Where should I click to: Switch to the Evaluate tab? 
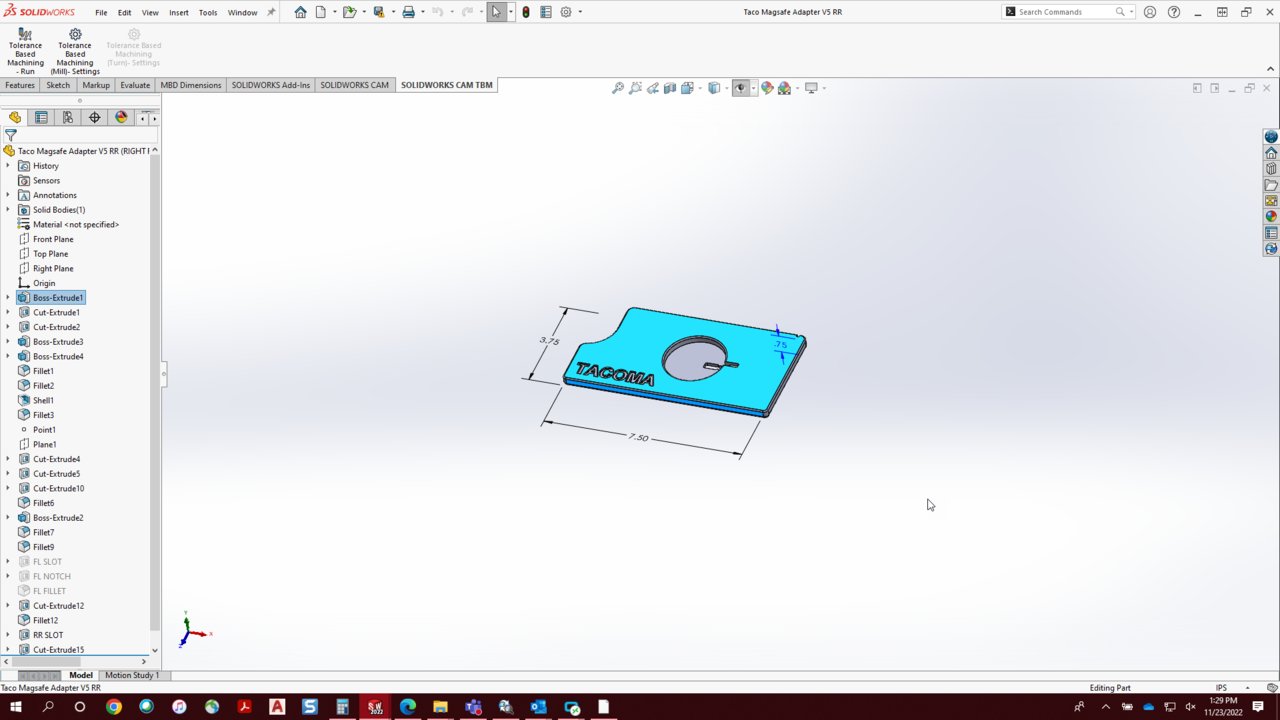coord(135,85)
